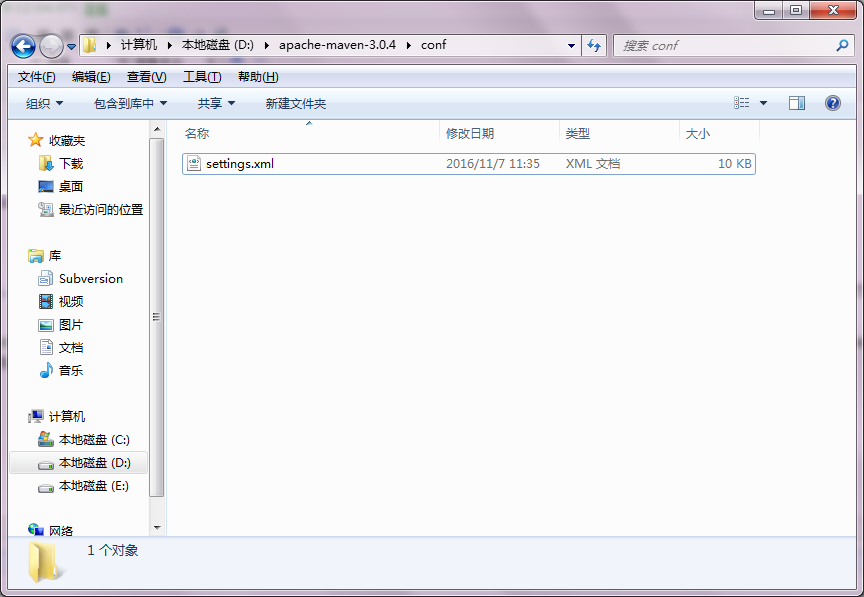864x597 pixels.
Task: Open the 文件(F) menu
Action: [x=36, y=77]
